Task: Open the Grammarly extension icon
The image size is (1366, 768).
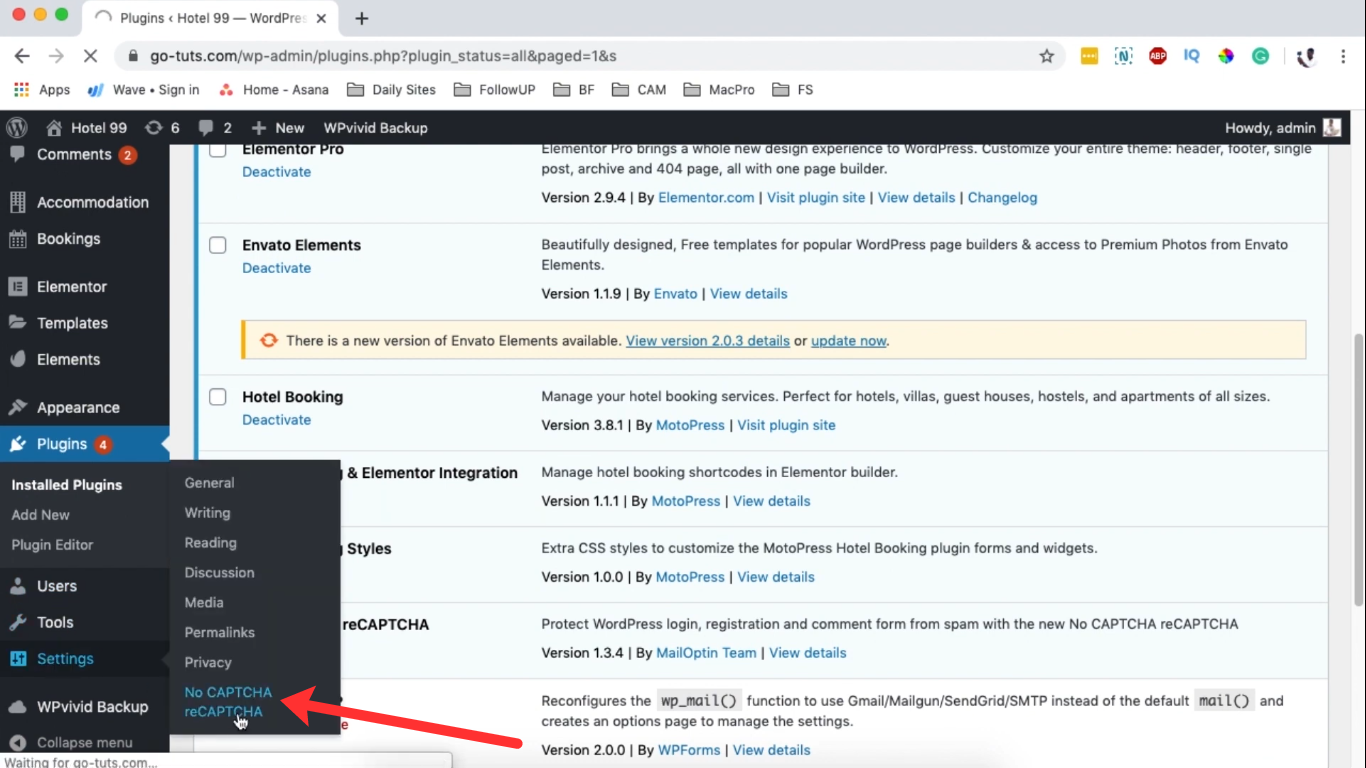Action: pyautogui.click(x=1261, y=56)
